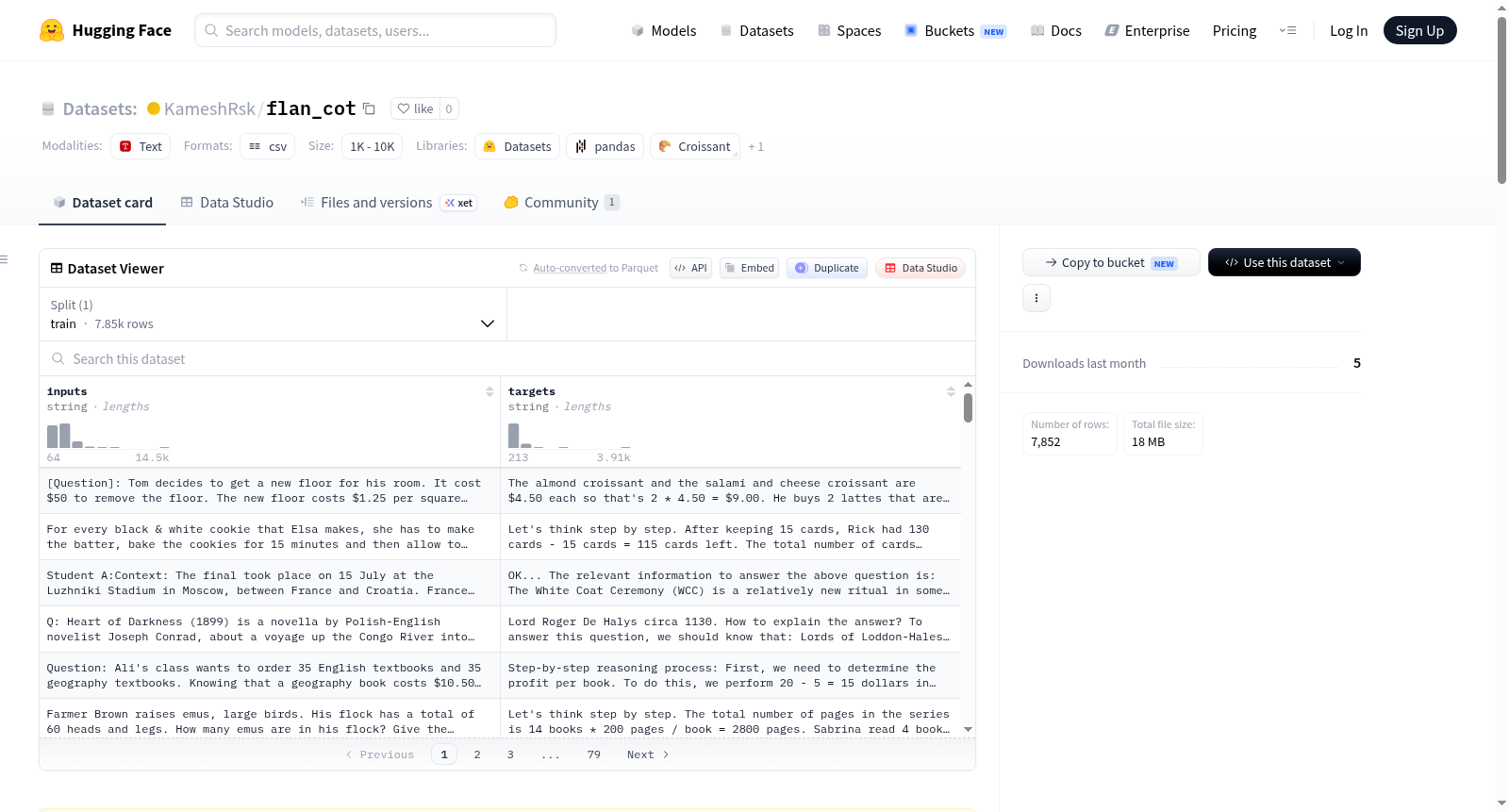The image size is (1509, 812).
Task: Click the heart like button
Action: pos(415,108)
